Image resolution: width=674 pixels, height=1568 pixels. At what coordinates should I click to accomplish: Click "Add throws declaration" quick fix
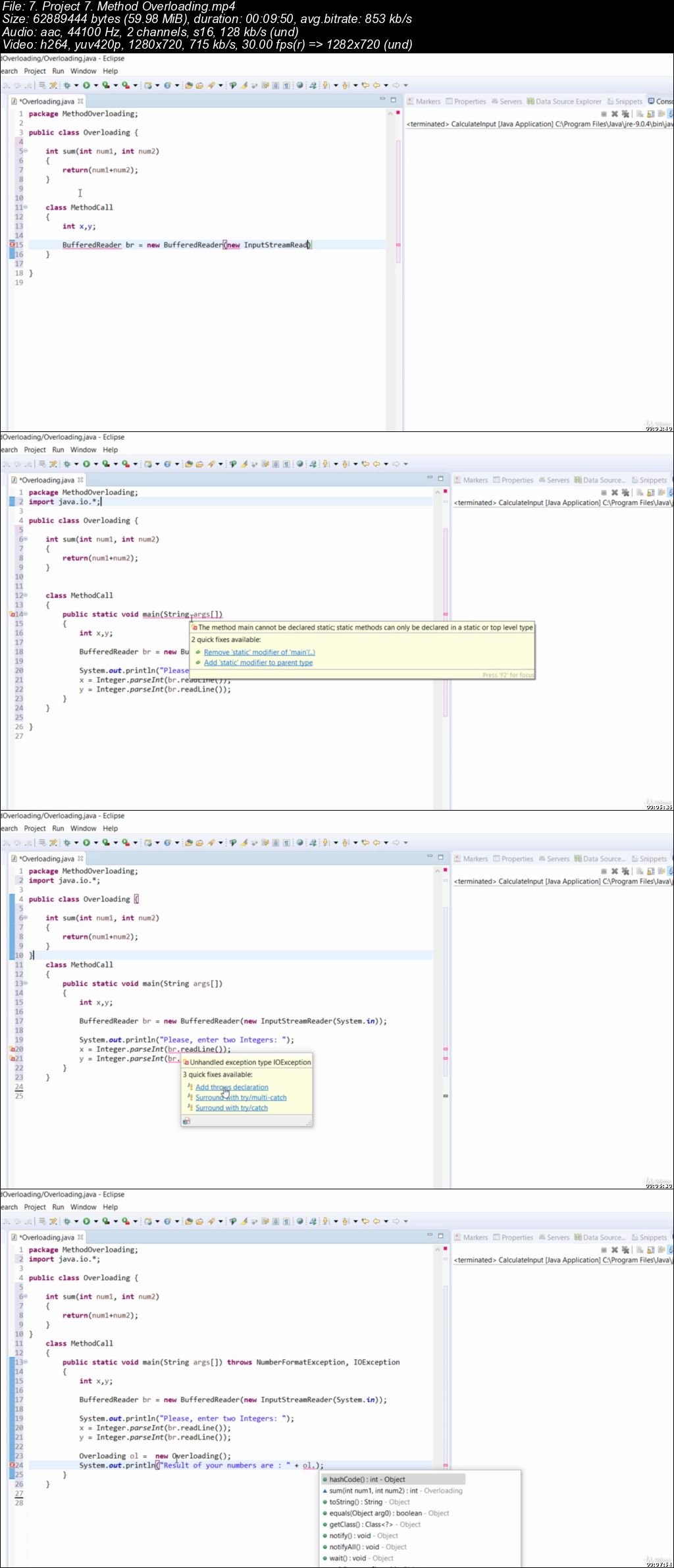click(232, 1087)
